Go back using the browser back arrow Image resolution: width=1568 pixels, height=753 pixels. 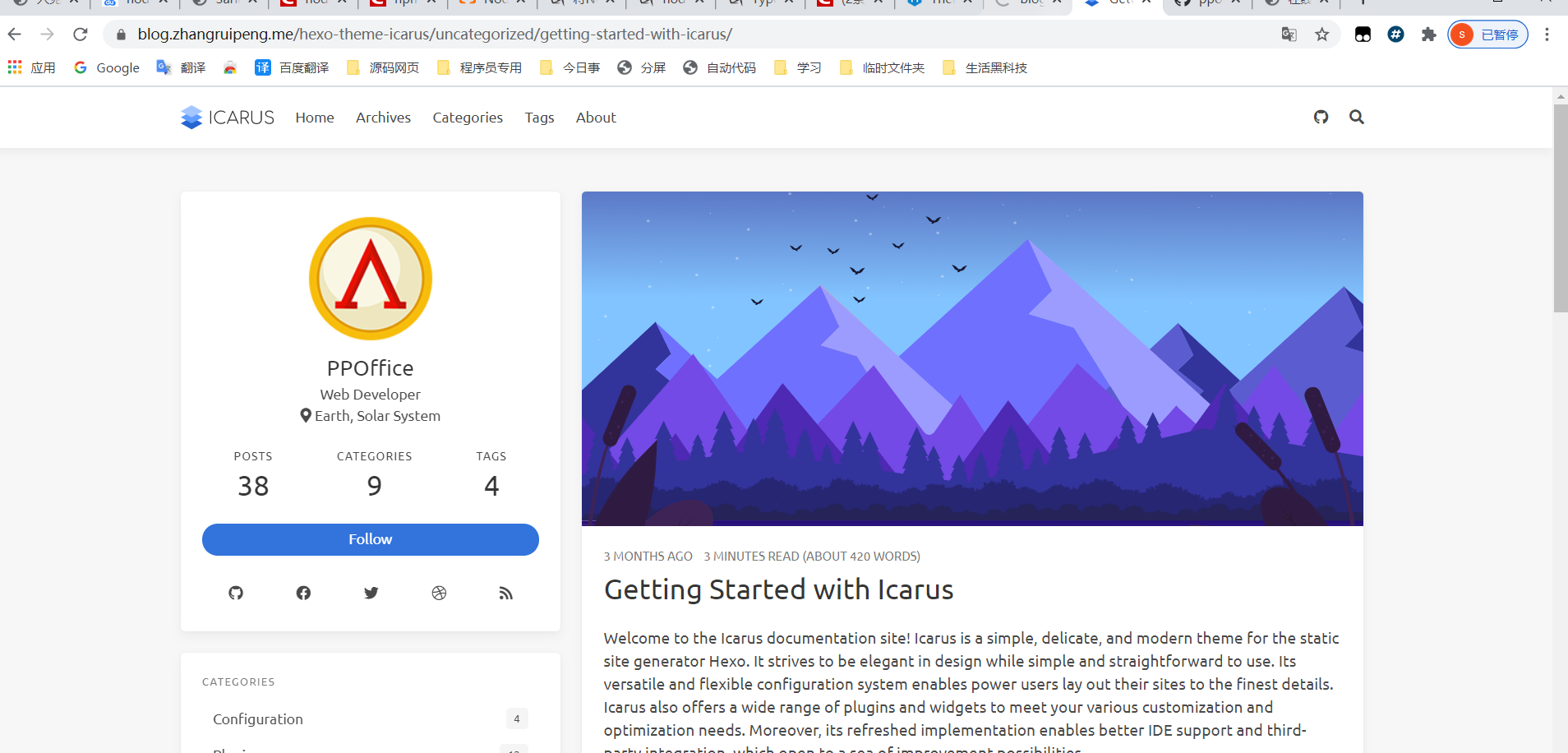pos(15,35)
